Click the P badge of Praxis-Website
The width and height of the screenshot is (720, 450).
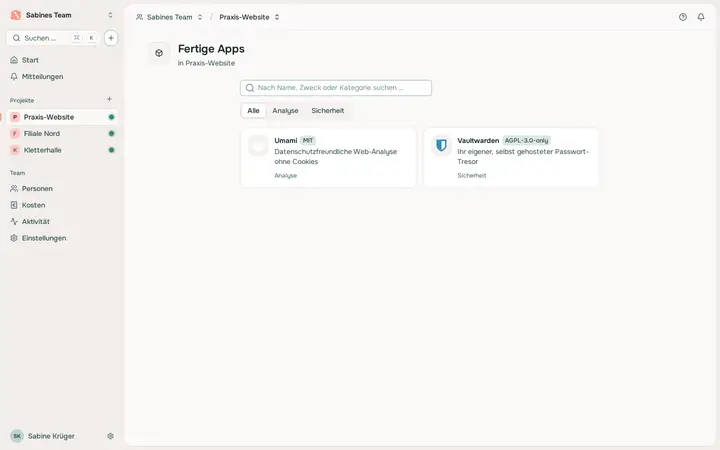pos(15,117)
